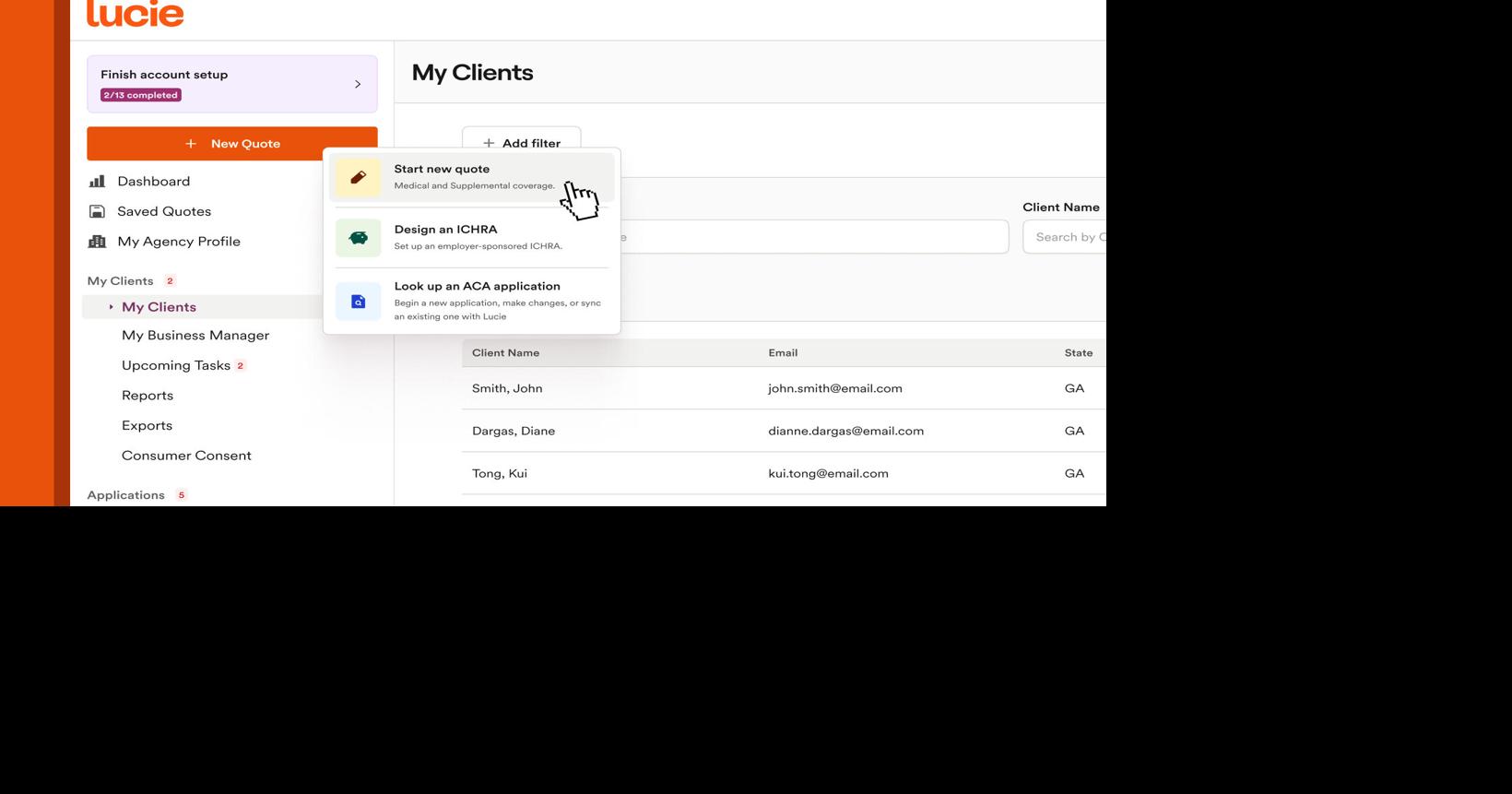Choose Look up an ACA application
1512x794 pixels.
477,287
